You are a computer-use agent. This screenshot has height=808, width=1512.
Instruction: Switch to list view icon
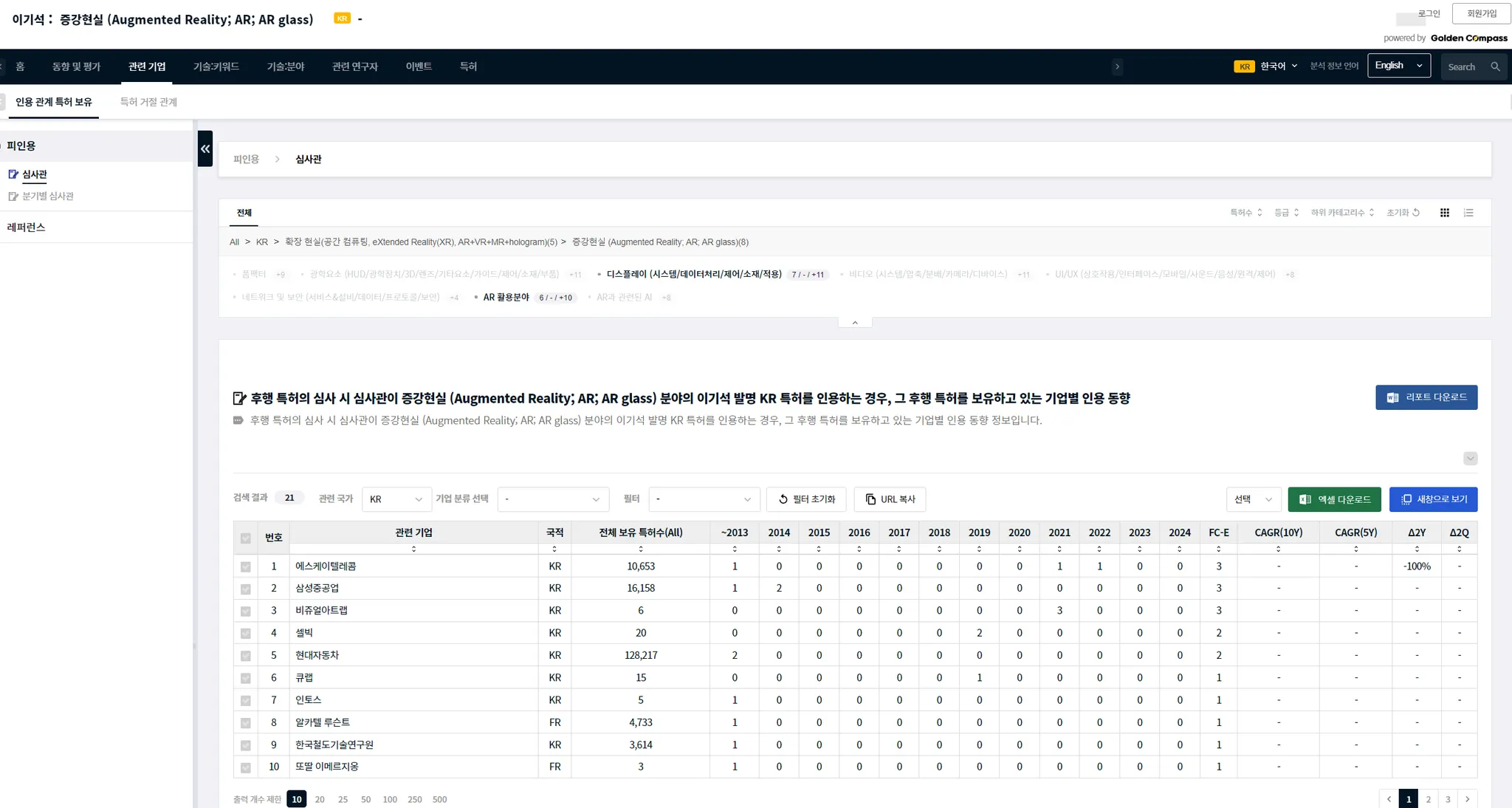[x=1468, y=213]
